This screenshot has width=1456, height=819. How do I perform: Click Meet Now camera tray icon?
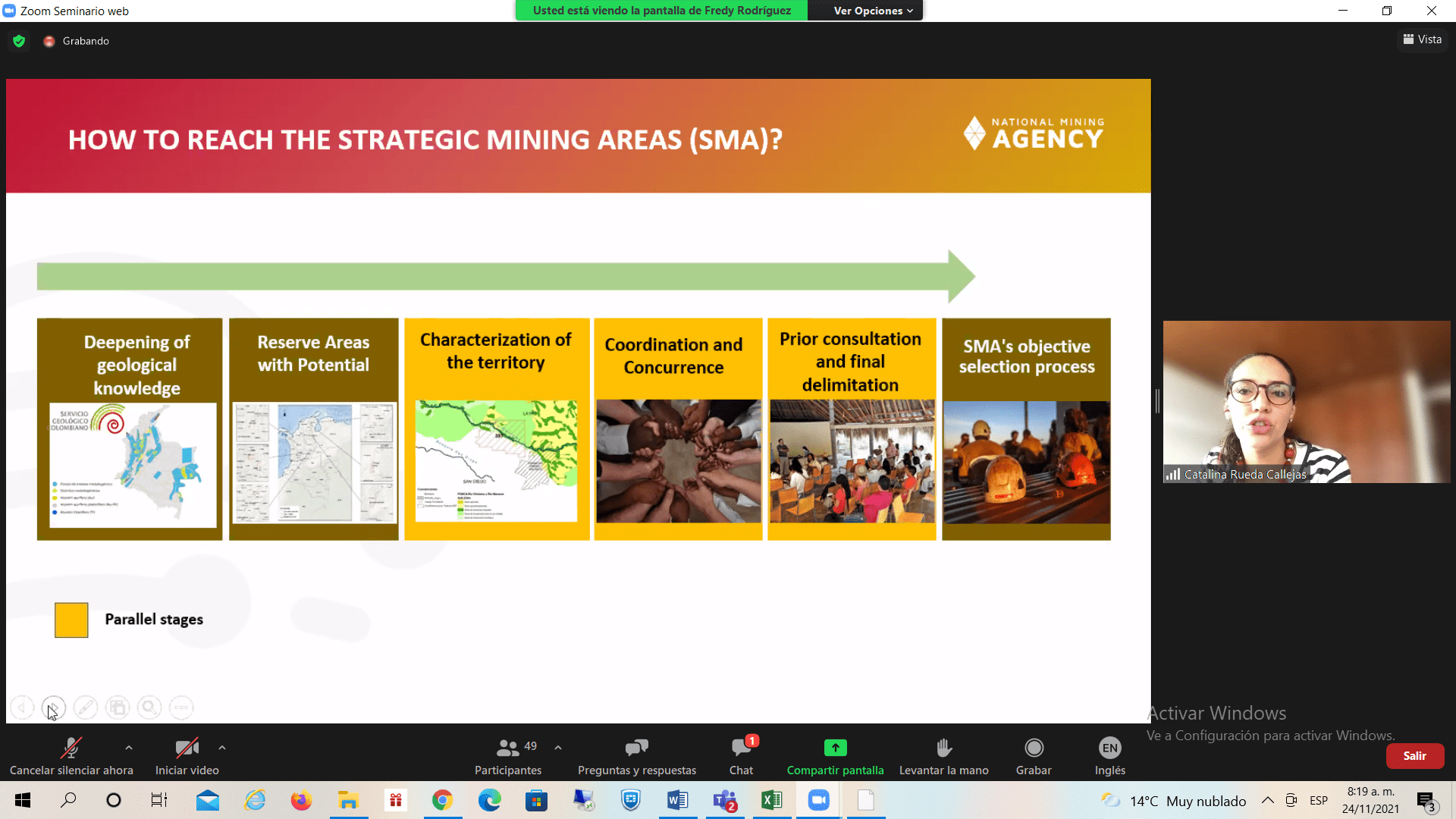[x=1291, y=800]
